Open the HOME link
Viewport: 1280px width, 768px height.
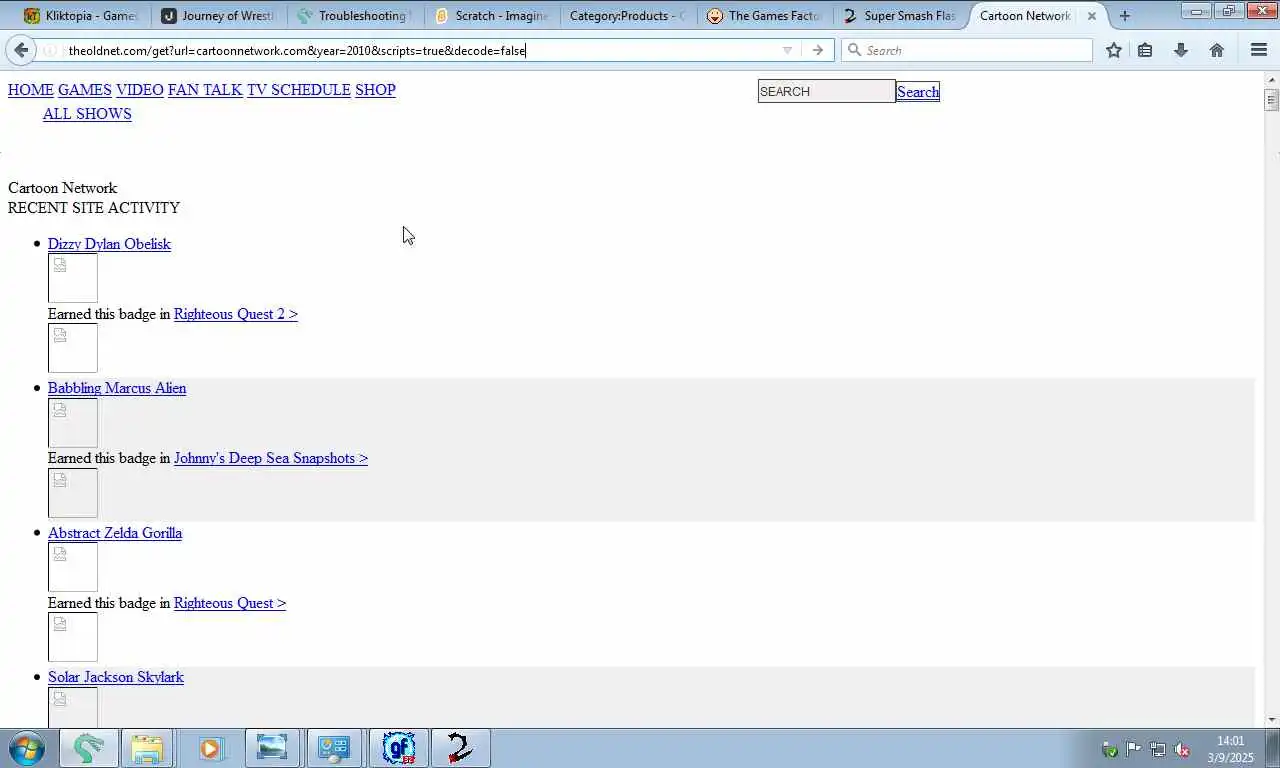tap(31, 90)
